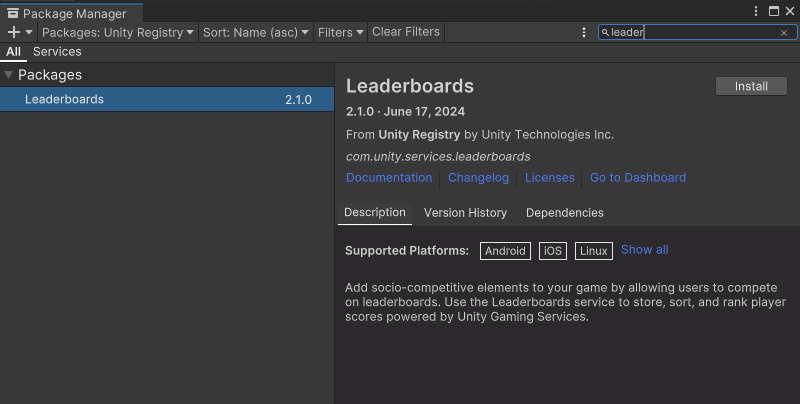Switch to the Services tab
The width and height of the screenshot is (800, 404).
[x=57, y=52]
